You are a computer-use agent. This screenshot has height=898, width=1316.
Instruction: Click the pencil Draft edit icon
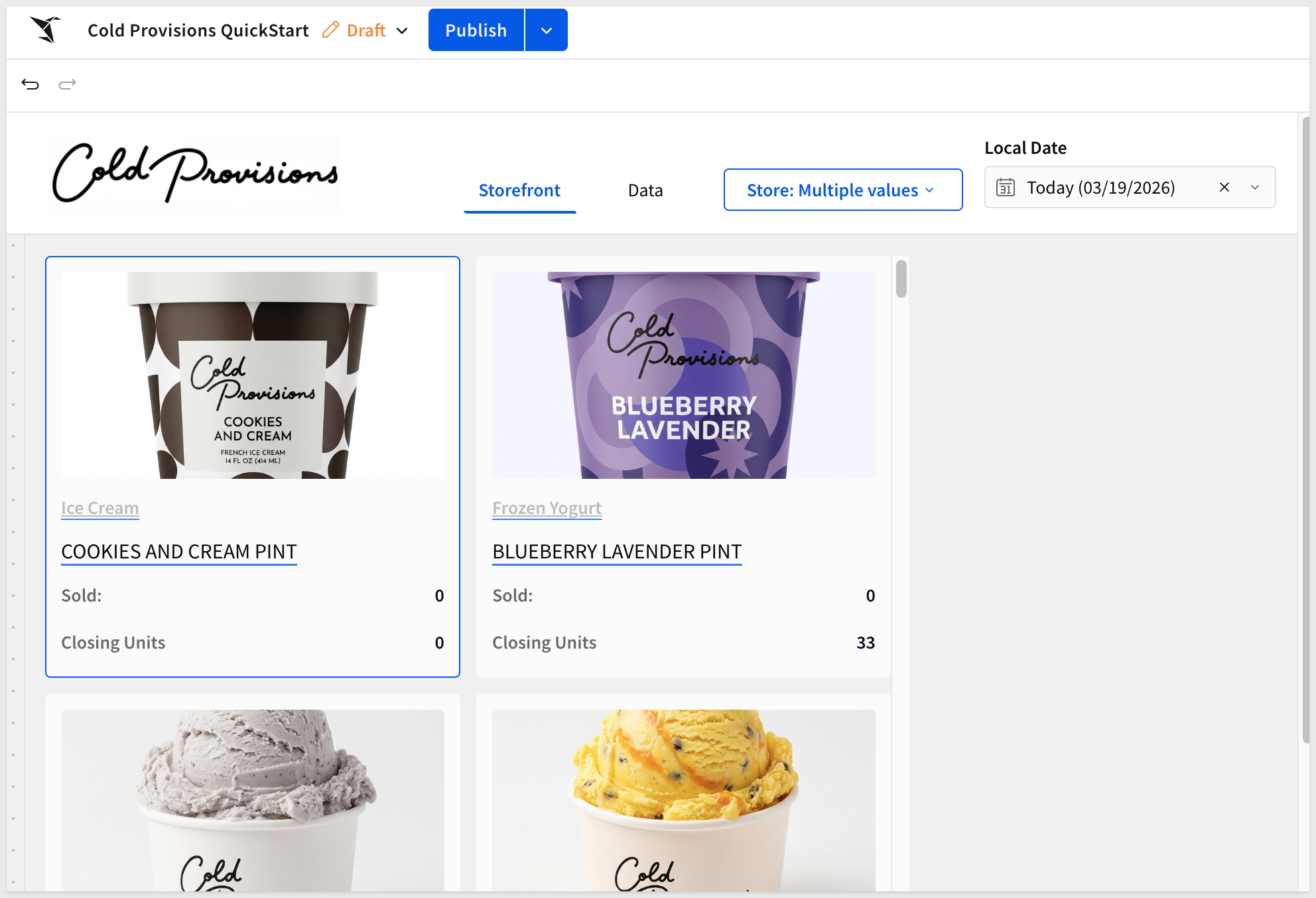point(330,30)
